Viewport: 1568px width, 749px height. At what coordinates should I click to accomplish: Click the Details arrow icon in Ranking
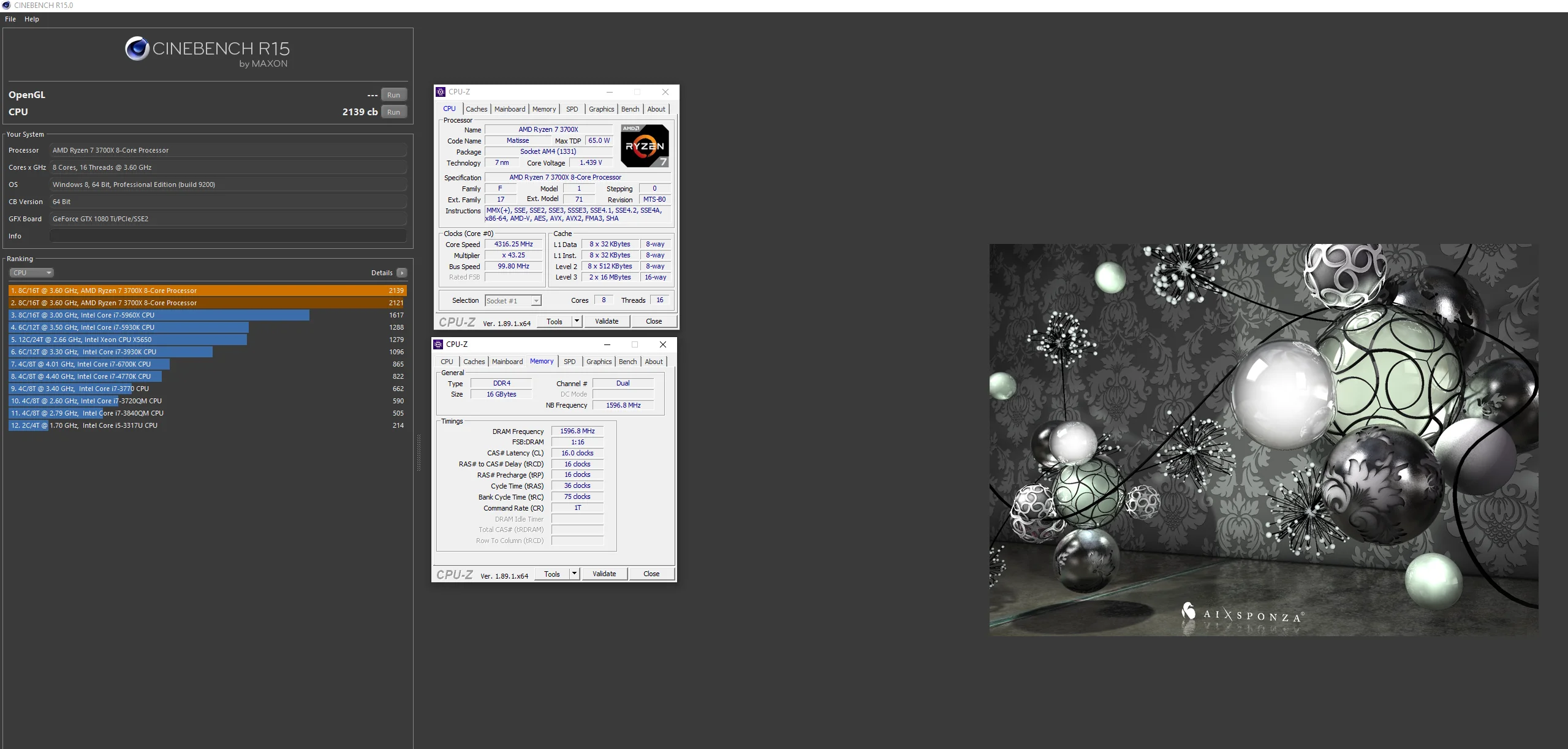402,273
